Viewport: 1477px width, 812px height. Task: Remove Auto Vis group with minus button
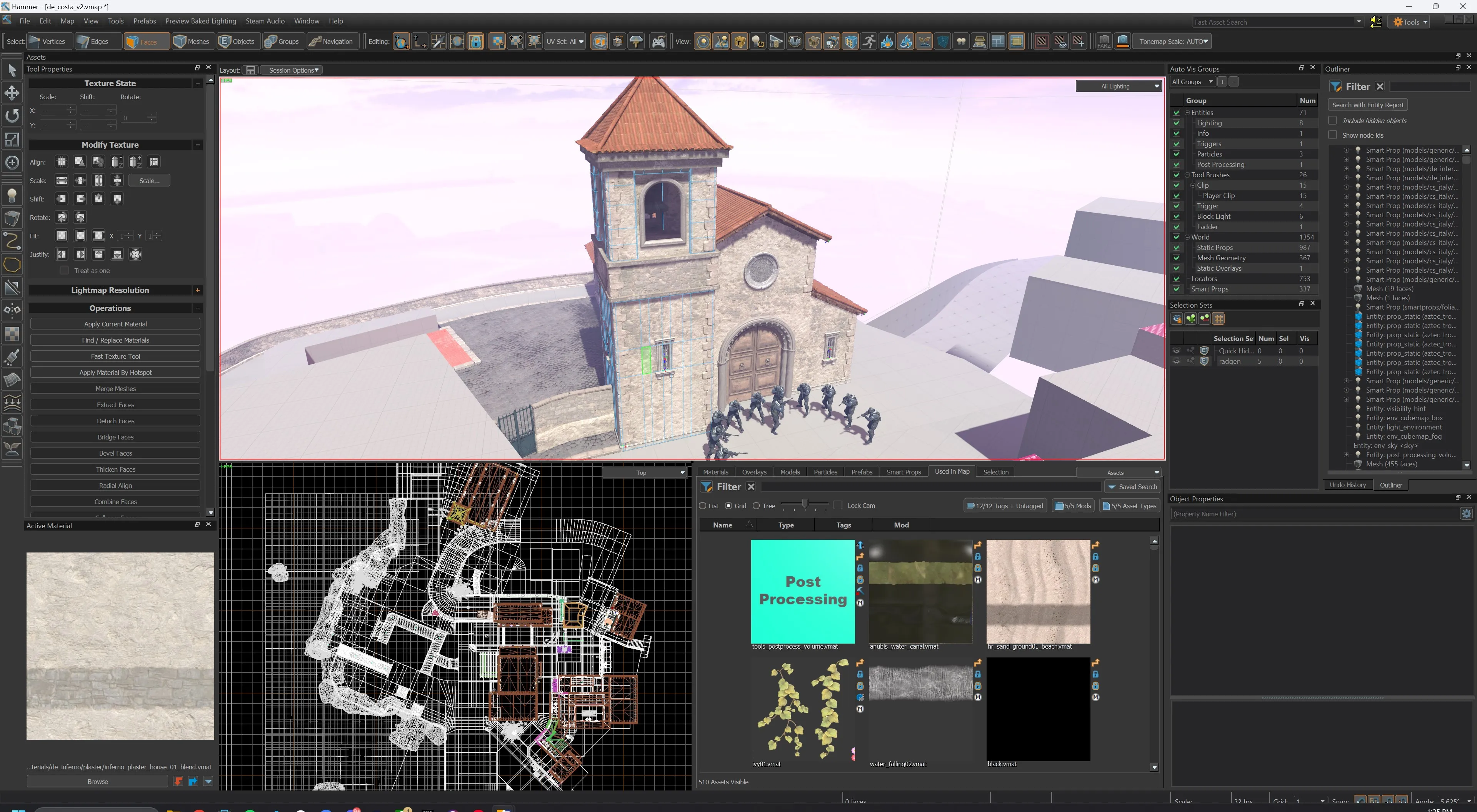point(1234,82)
